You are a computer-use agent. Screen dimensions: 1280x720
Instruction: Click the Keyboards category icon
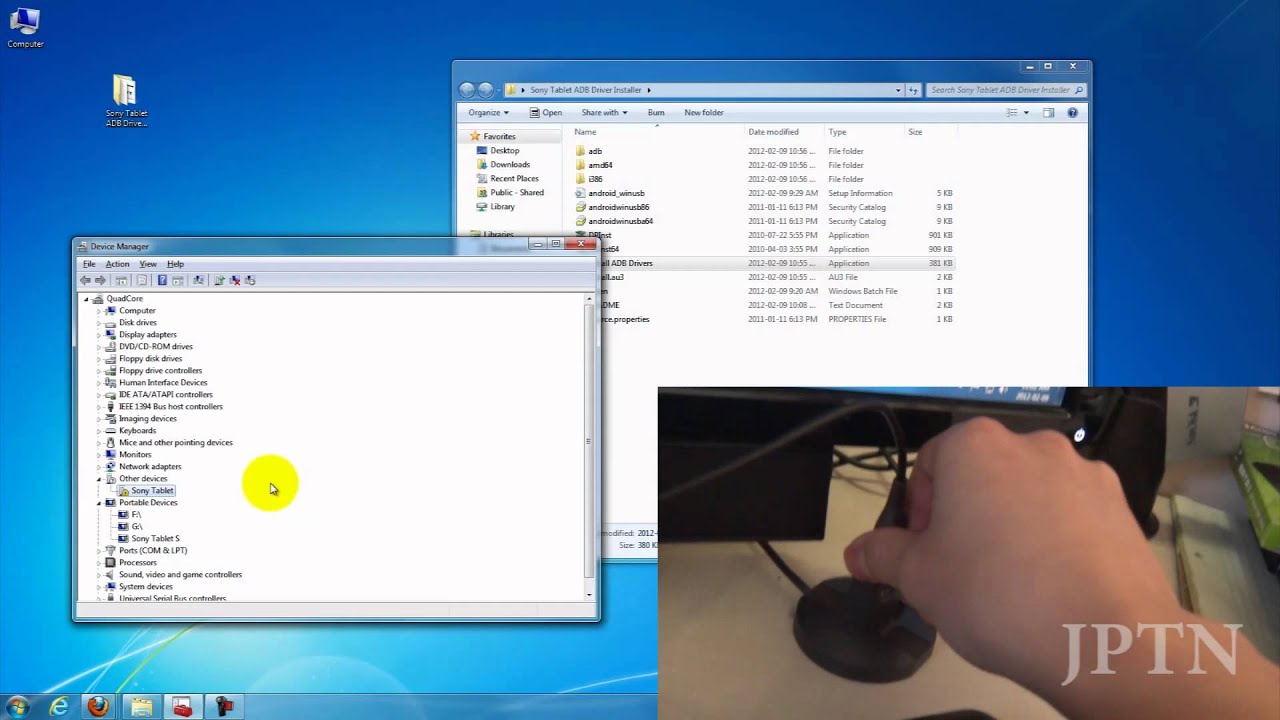pyautogui.click(x=111, y=431)
